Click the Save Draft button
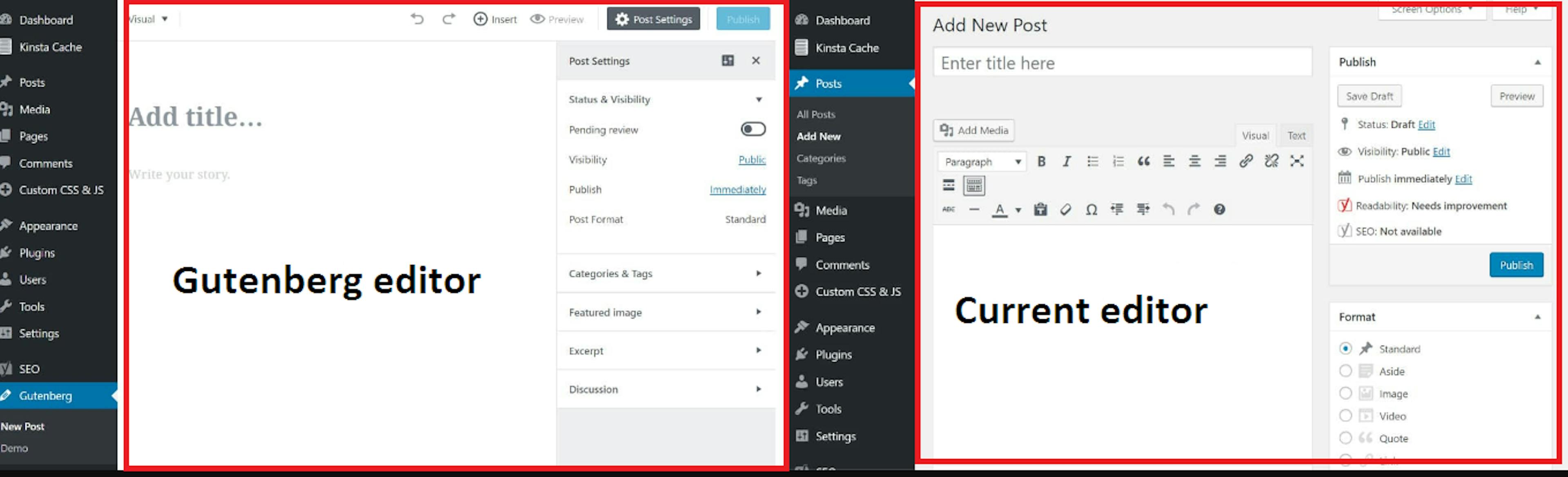Image resolution: width=1568 pixels, height=477 pixels. point(1370,96)
